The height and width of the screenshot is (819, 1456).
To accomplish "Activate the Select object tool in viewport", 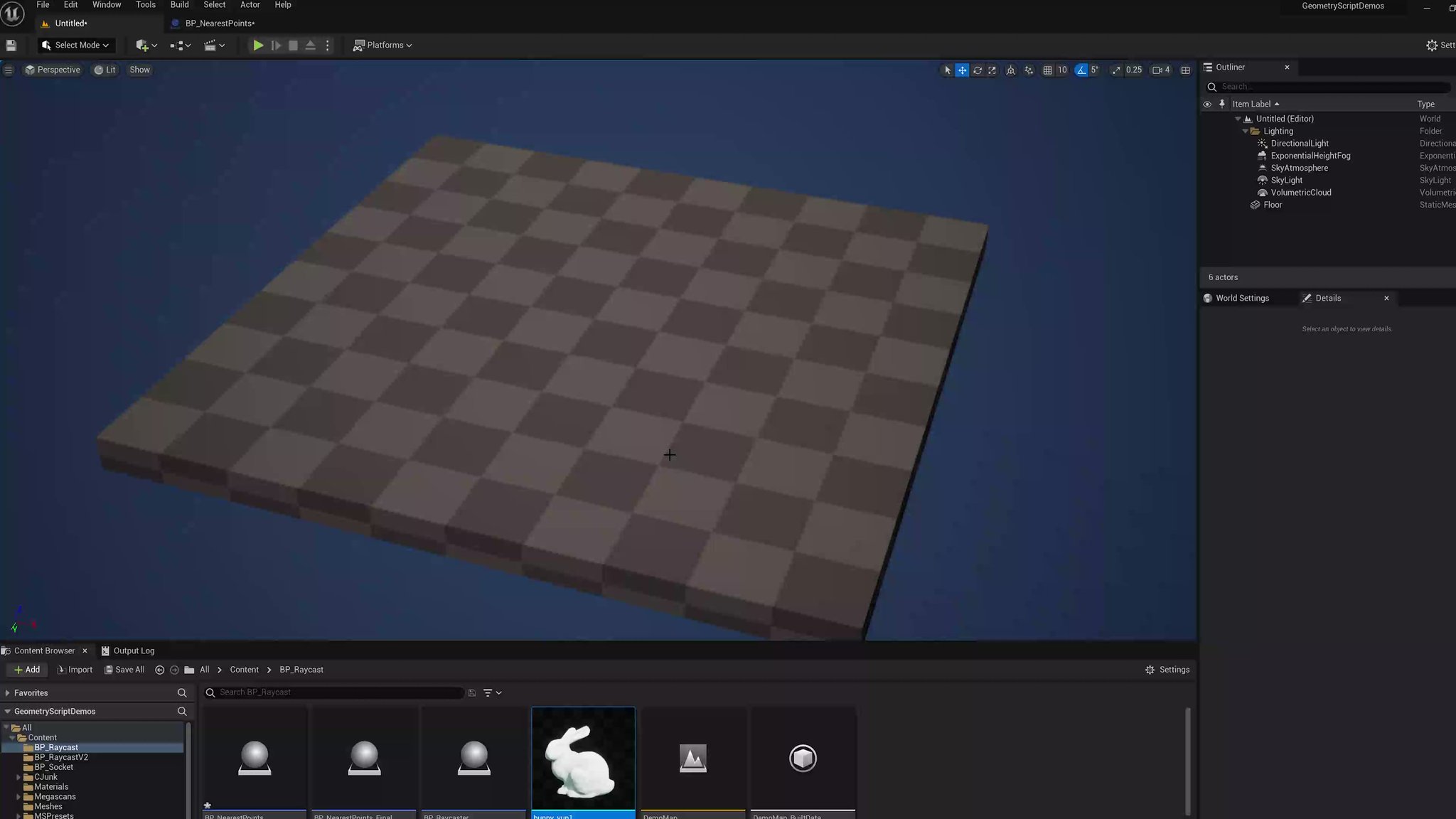I will (x=947, y=70).
